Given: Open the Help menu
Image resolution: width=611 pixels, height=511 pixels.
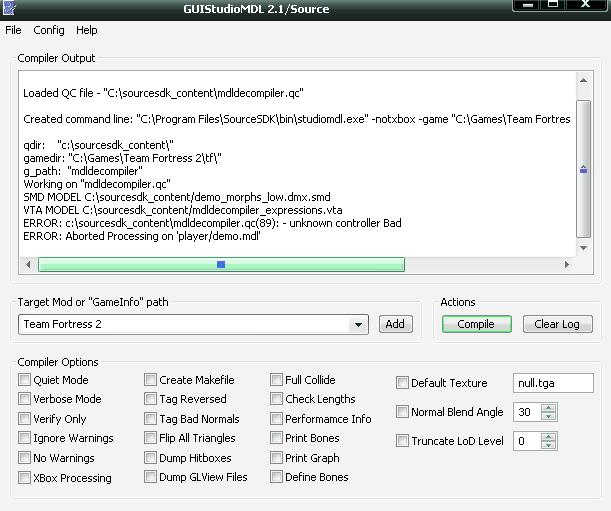Looking at the screenshot, I should 87,31.
